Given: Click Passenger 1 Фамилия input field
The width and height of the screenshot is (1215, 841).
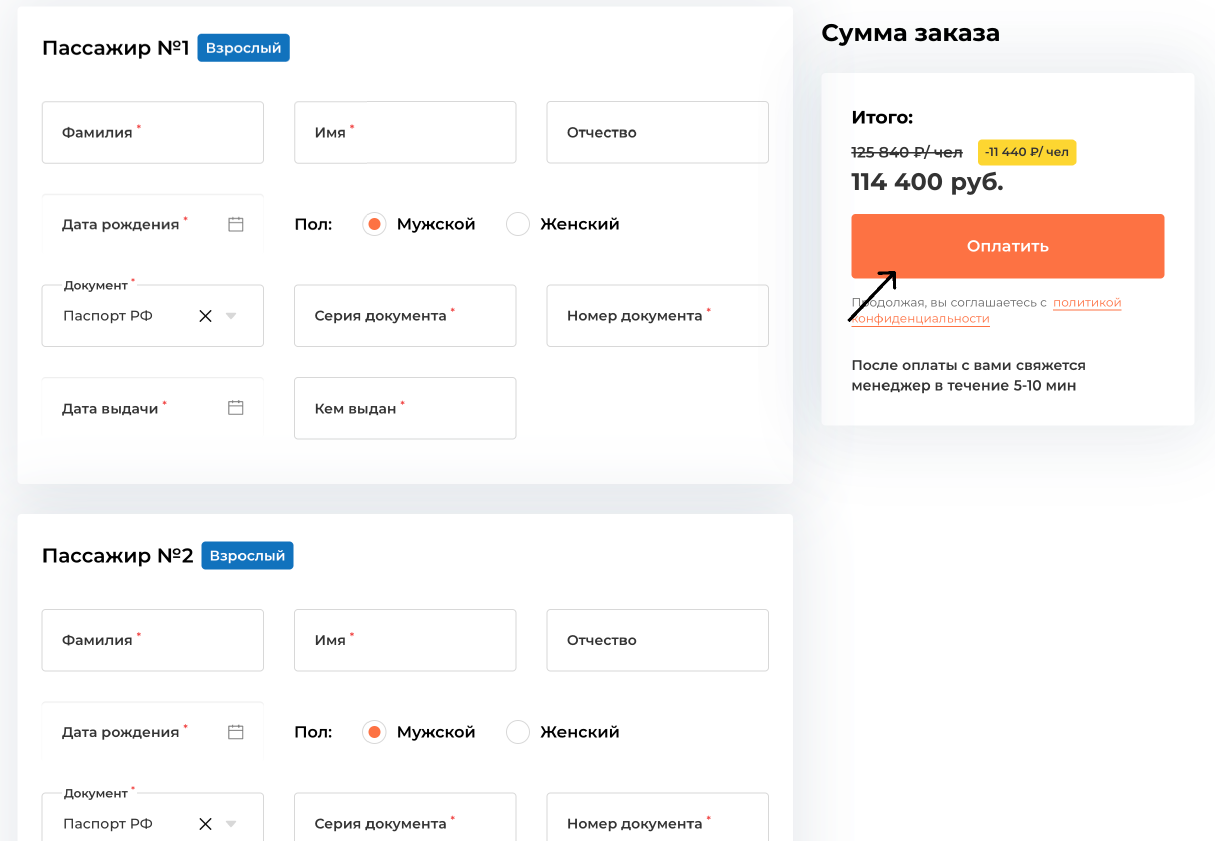Looking at the screenshot, I should (x=152, y=132).
